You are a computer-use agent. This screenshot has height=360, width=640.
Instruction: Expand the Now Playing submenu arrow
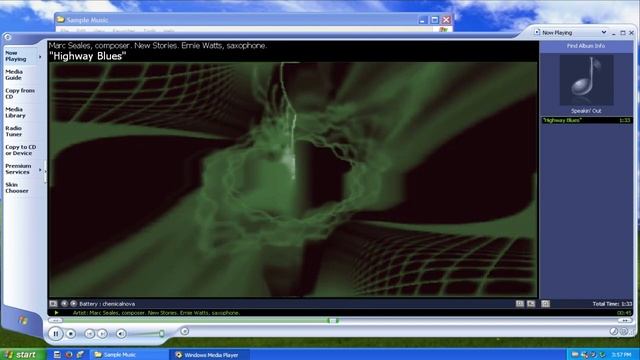click(40, 56)
